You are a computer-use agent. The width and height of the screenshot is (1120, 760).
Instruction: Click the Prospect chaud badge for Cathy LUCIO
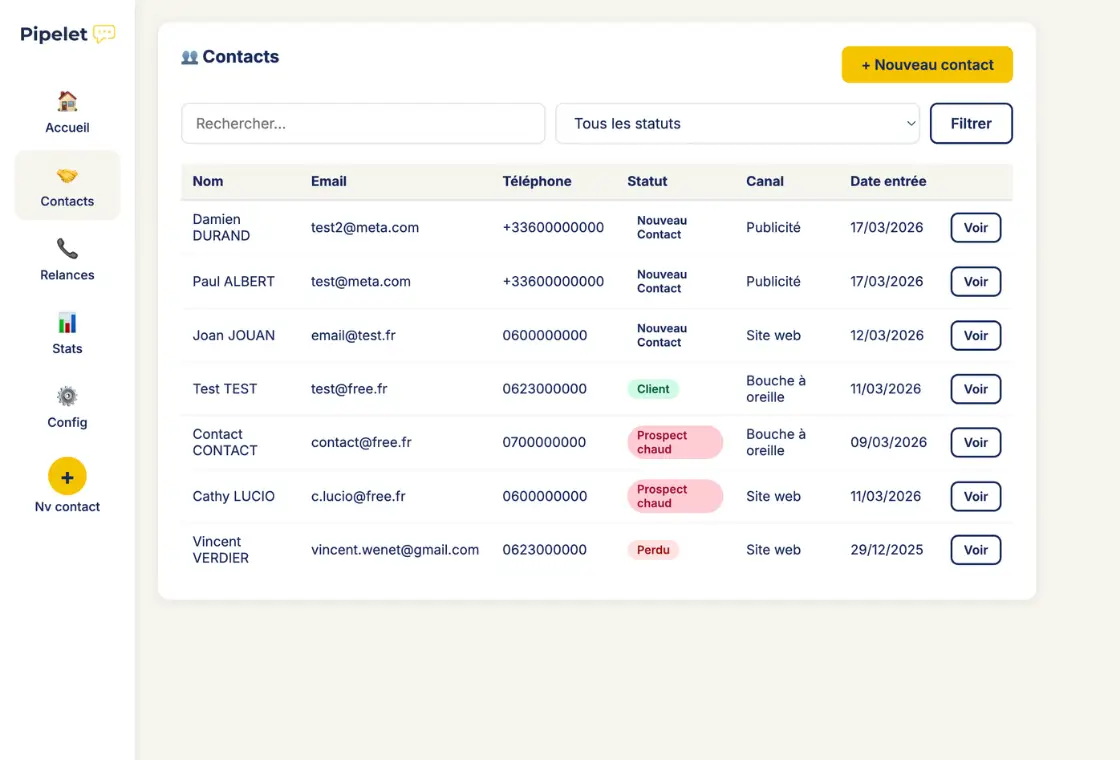(x=675, y=496)
